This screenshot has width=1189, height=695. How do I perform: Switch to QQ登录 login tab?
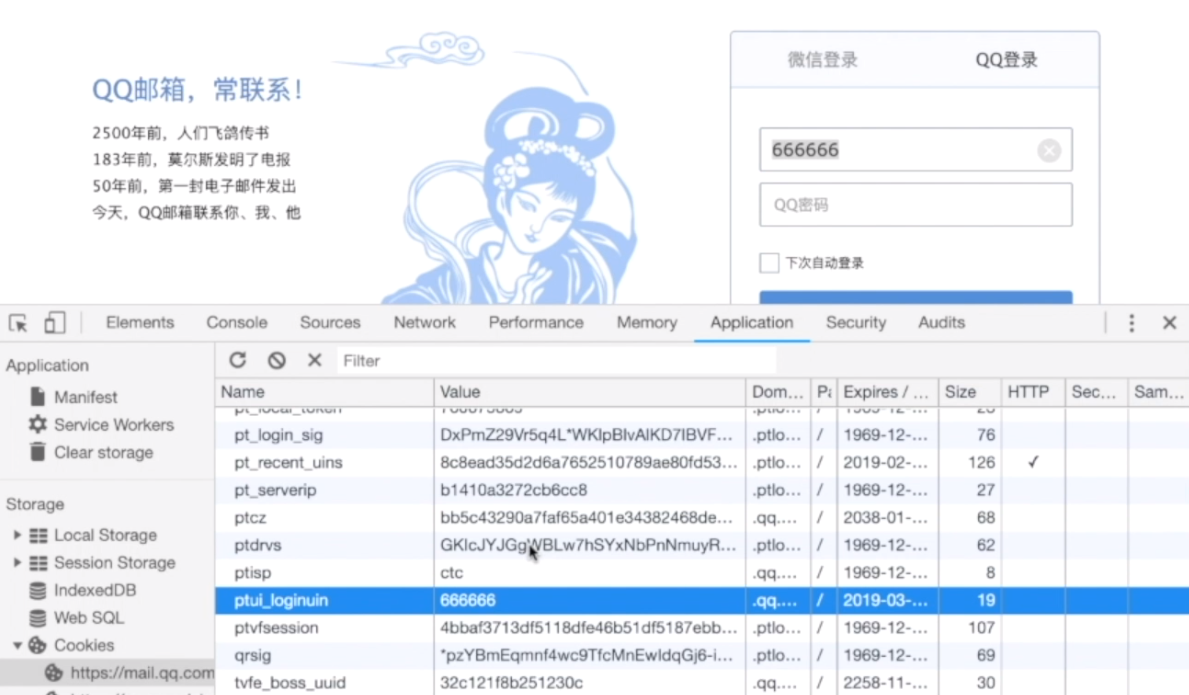pyautogui.click(x=1006, y=60)
